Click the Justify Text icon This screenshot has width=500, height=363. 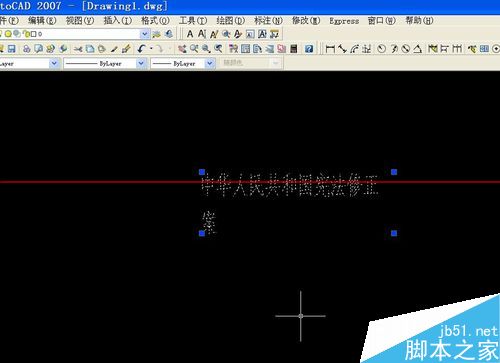[262, 34]
